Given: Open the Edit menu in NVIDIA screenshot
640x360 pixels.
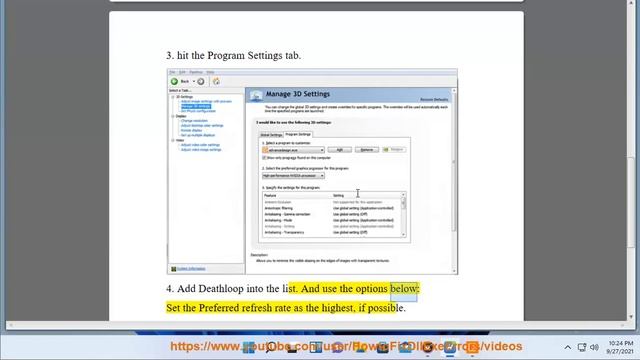Looking at the screenshot, I should (182, 72).
